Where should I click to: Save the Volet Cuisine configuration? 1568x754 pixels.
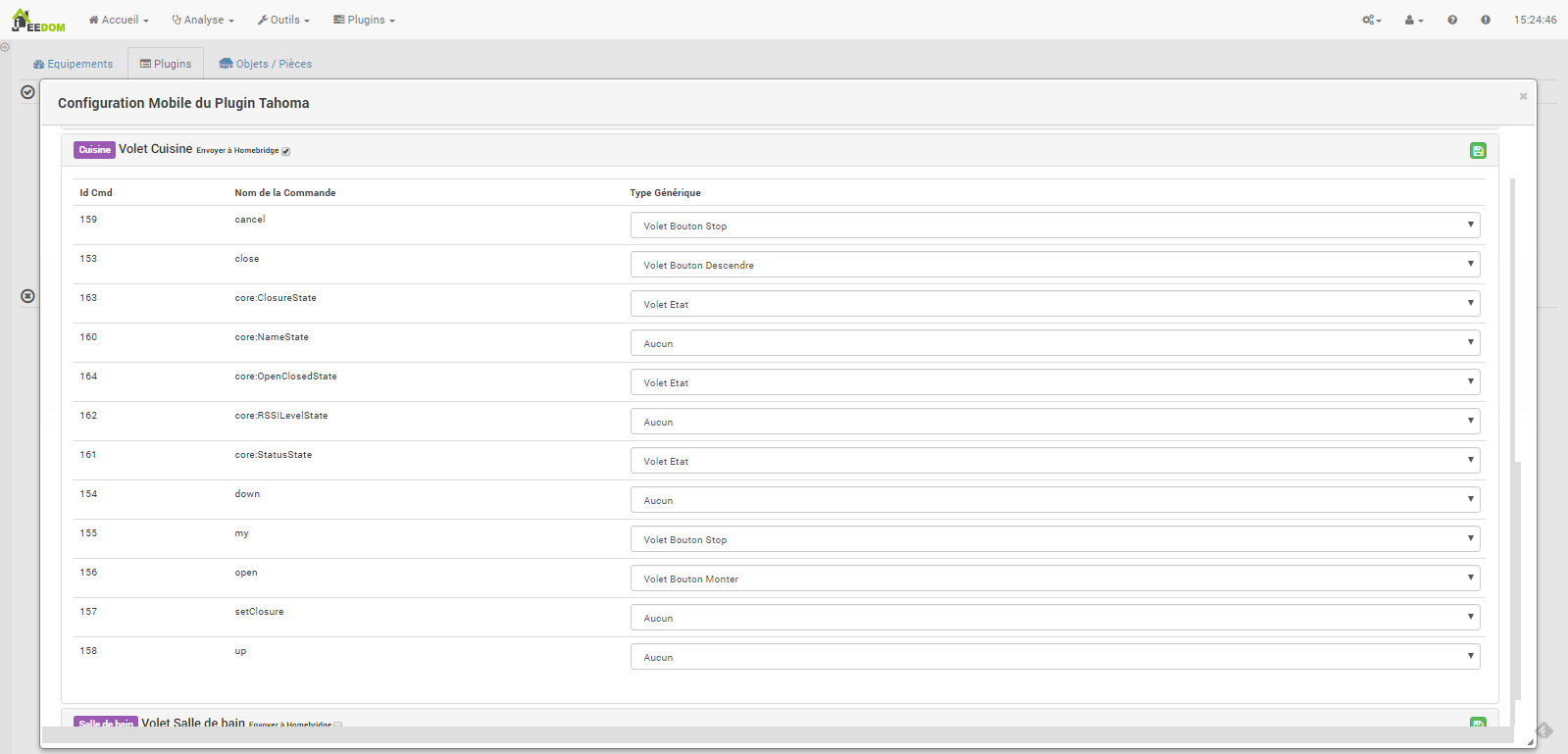[x=1478, y=150]
